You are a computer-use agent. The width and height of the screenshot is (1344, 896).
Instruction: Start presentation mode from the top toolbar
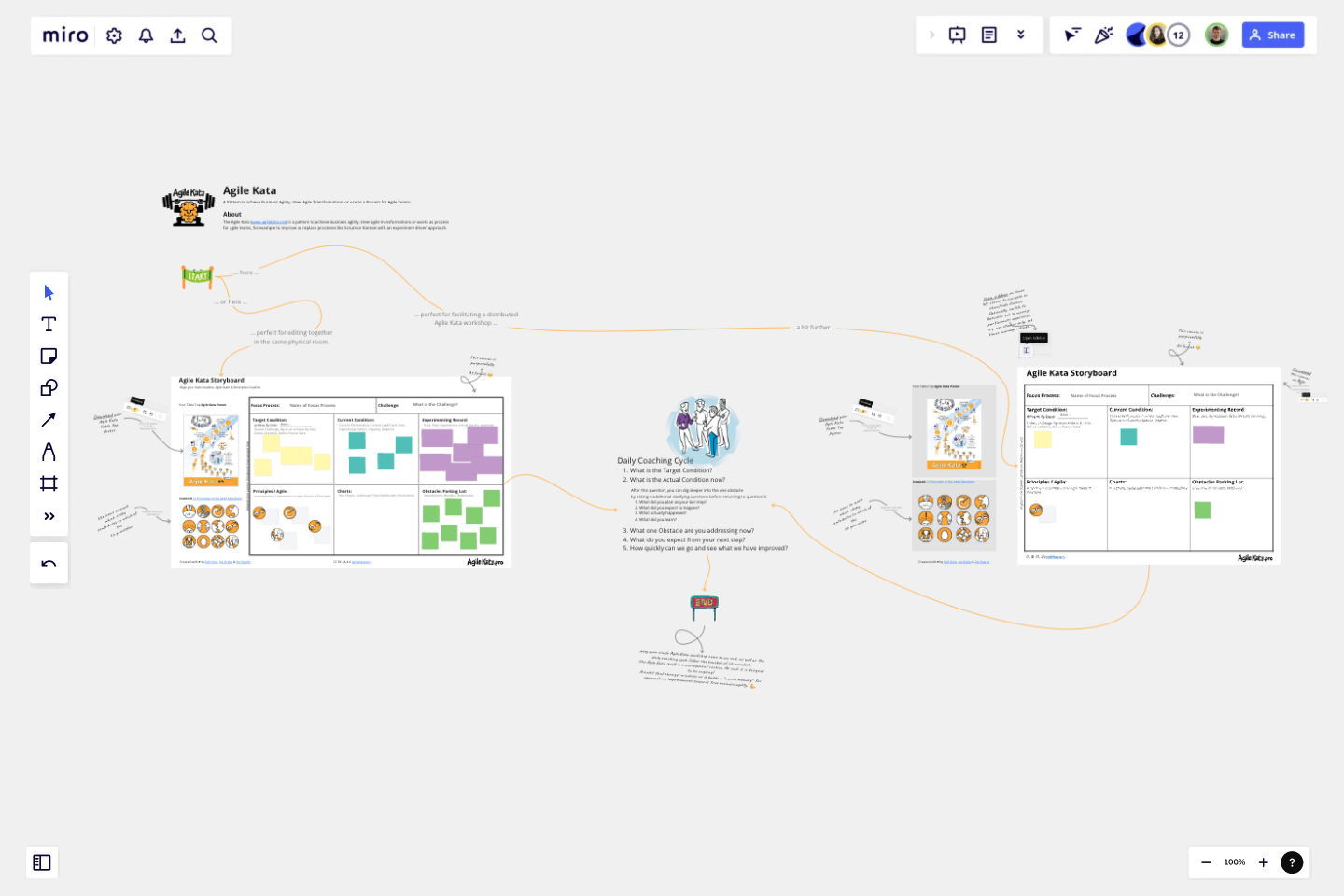(x=957, y=34)
